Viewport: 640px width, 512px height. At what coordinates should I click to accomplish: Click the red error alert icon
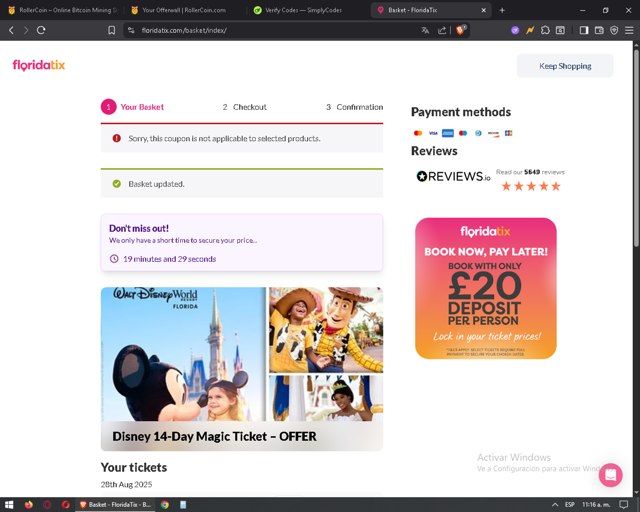tap(116, 138)
